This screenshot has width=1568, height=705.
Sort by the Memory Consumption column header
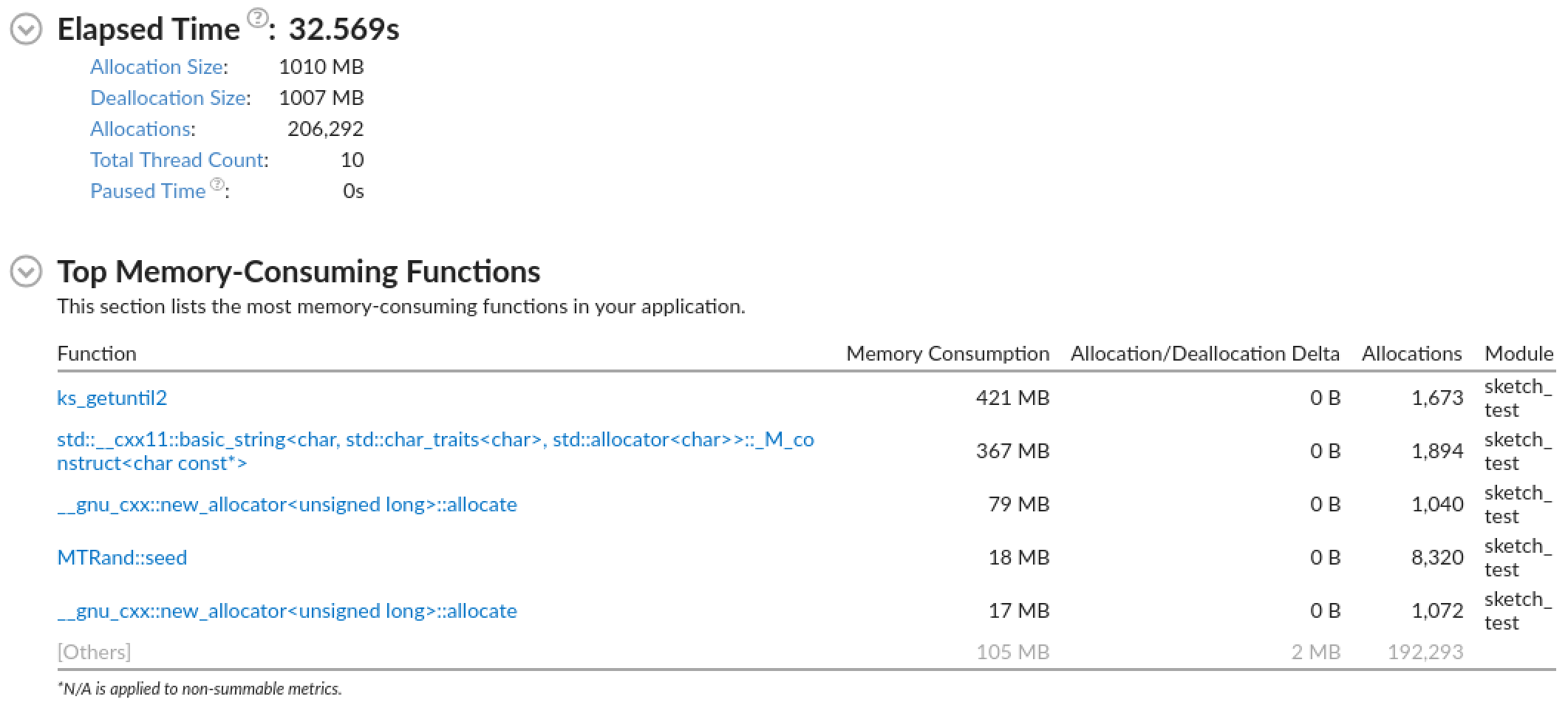point(949,353)
